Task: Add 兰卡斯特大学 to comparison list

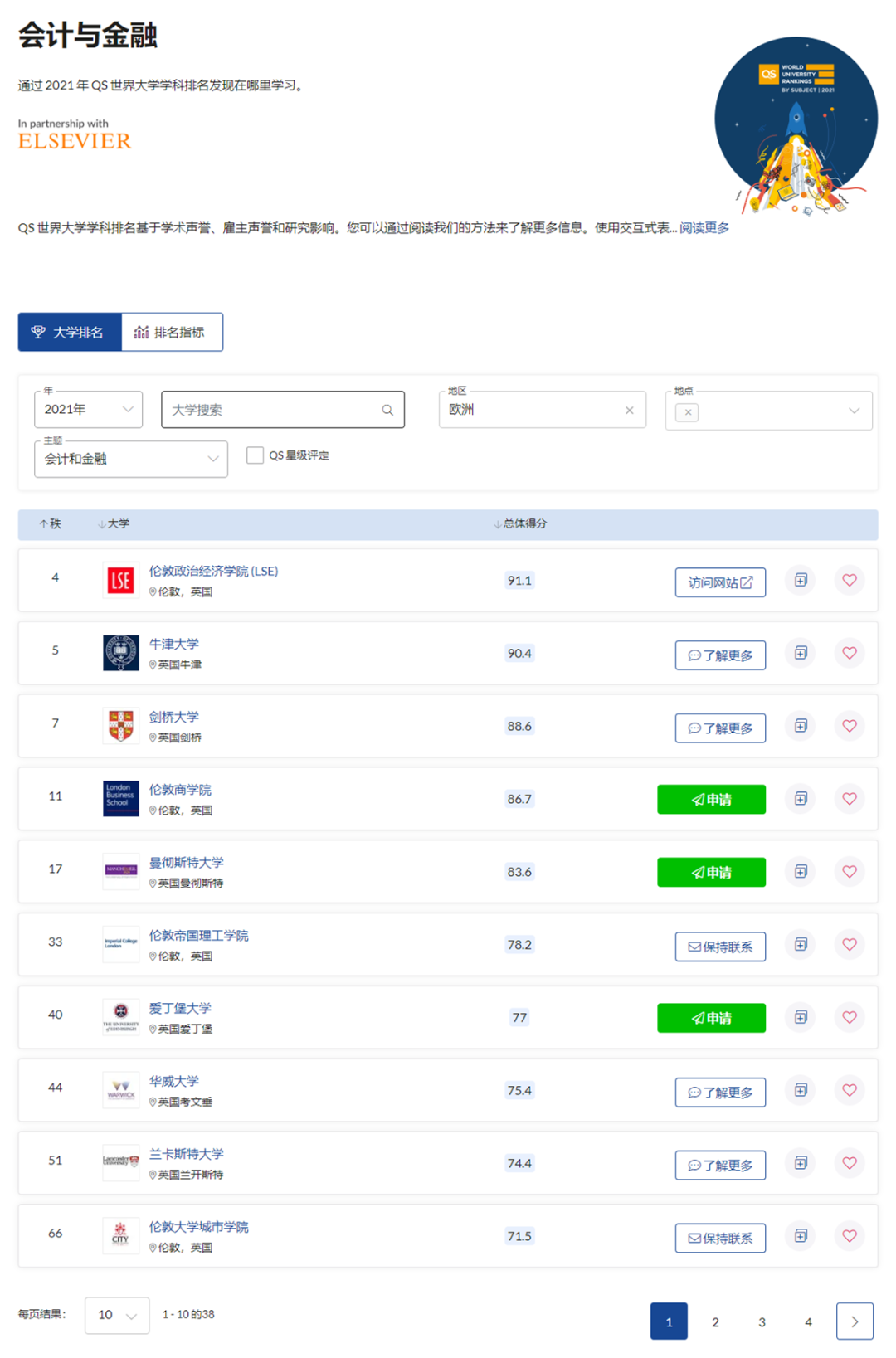Action: pos(801,1163)
